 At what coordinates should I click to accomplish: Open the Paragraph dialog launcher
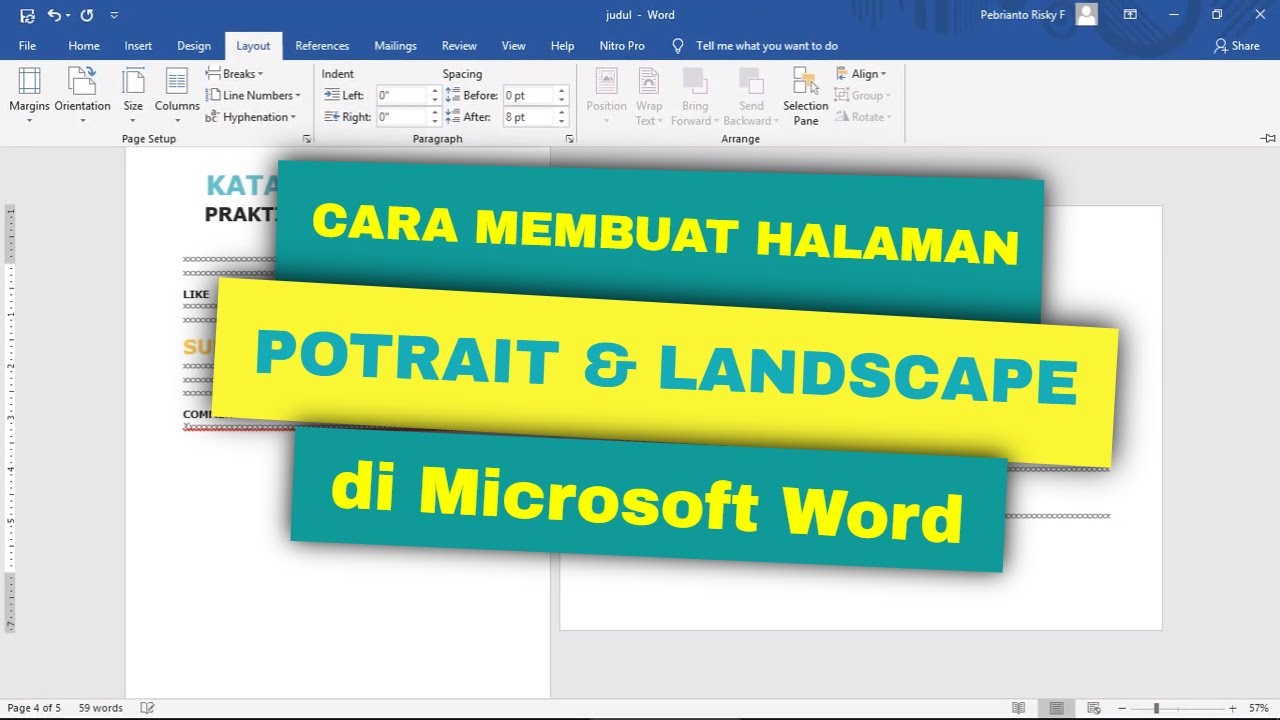(569, 139)
